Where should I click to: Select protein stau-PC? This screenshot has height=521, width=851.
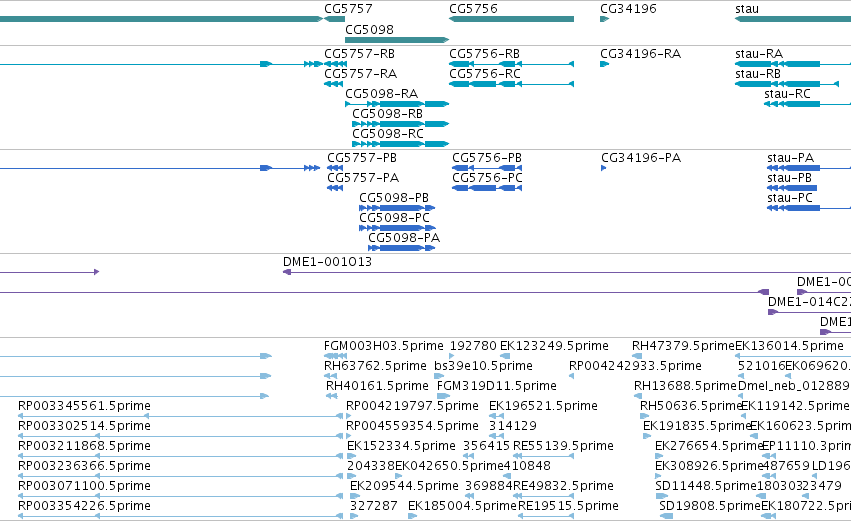tap(790, 198)
